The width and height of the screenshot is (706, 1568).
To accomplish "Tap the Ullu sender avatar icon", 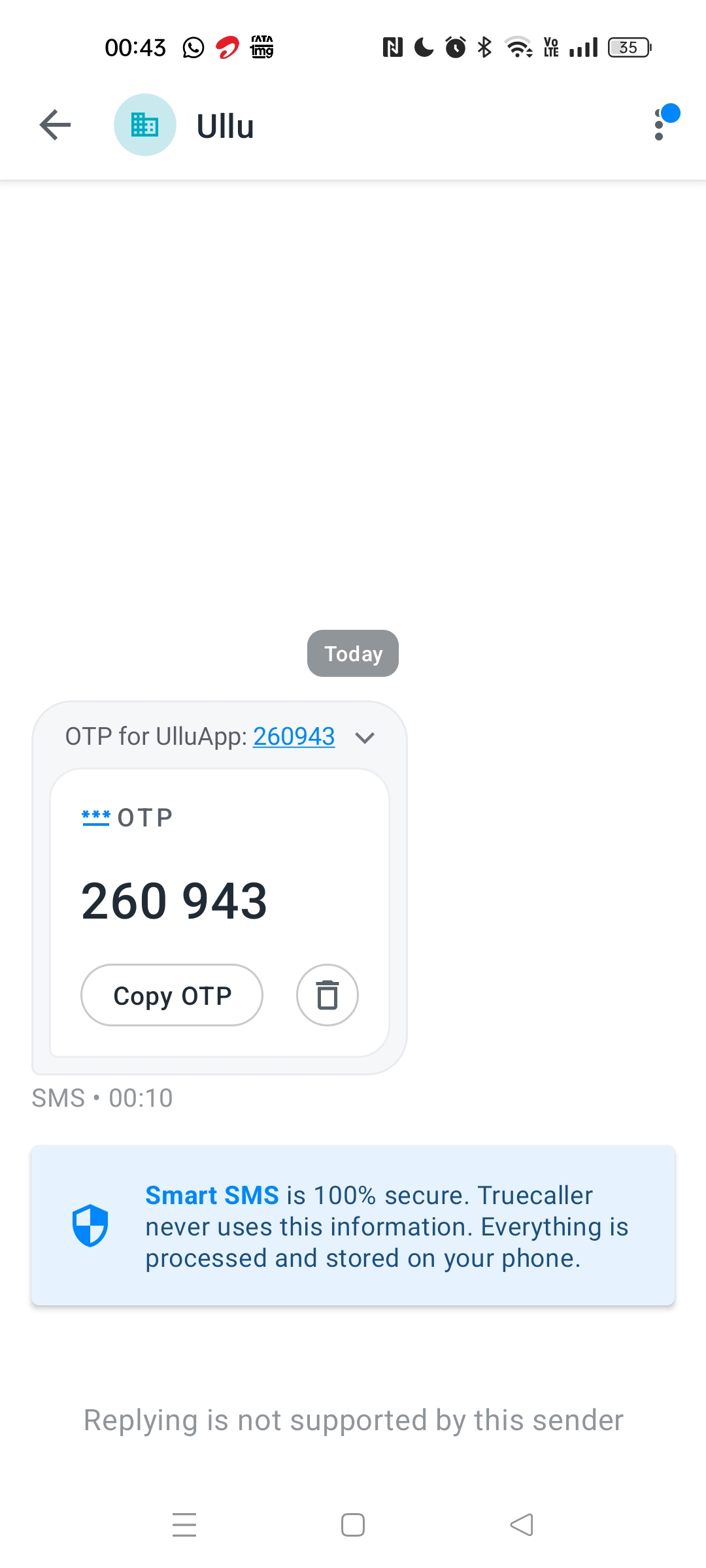I will [x=144, y=125].
